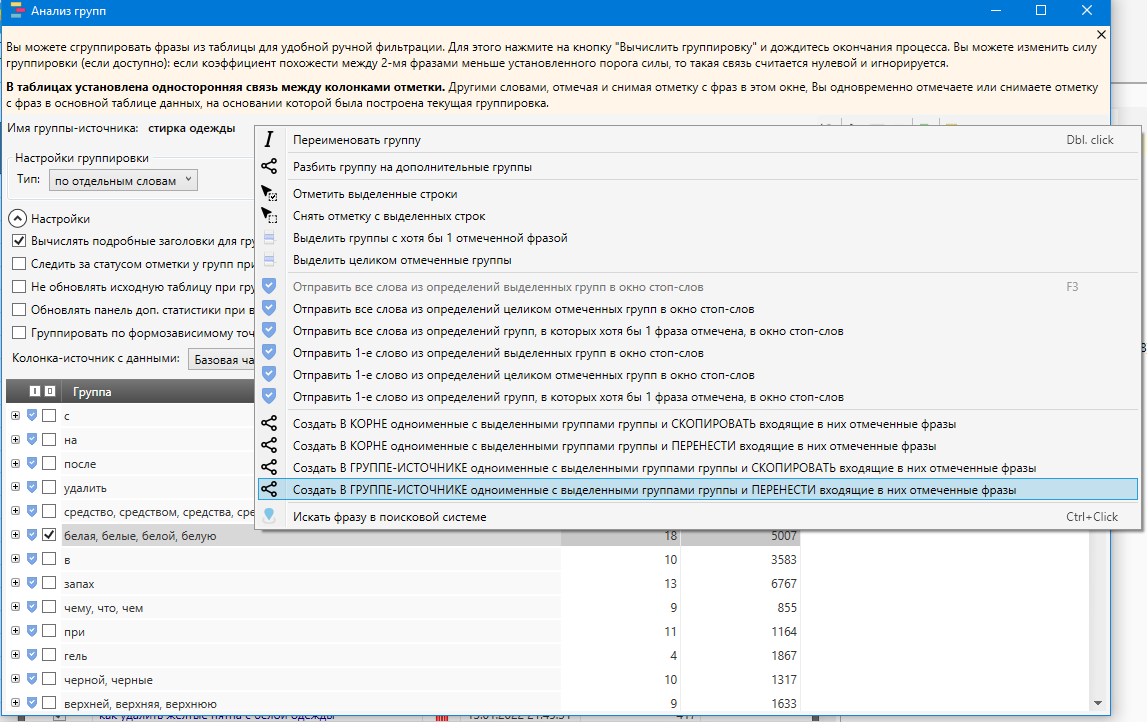Click share icon beside 'Разбить группу на дополнительные группы'
This screenshot has width=1147, height=722.
click(x=269, y=167)
